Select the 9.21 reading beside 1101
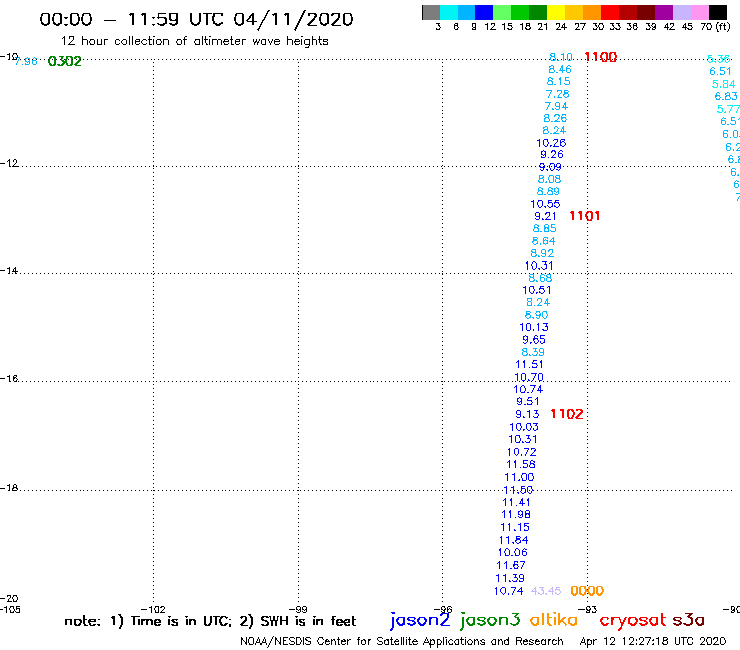This screenshot has height=650, width=740. [545, 216]
